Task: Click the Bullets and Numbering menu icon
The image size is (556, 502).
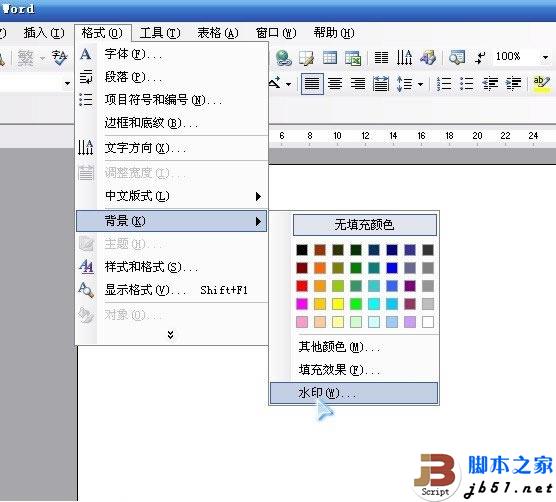Action: click(x=85, y=100)
